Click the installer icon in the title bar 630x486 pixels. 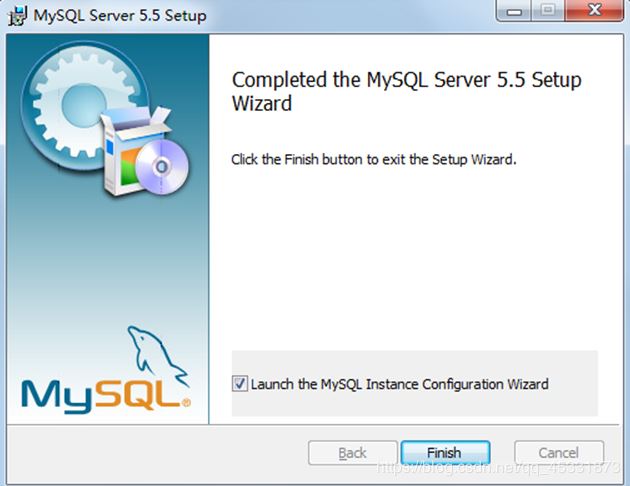pyautogui.click(x=16, y=15)
